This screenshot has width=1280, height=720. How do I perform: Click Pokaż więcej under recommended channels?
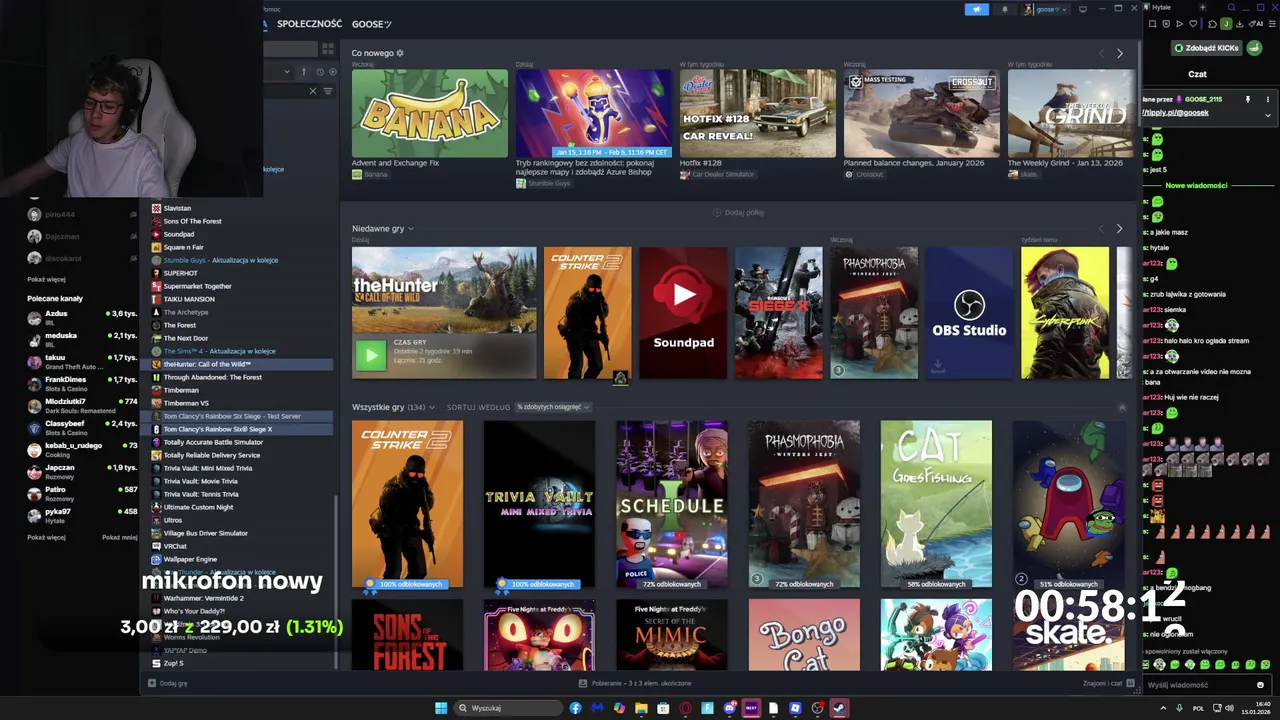[x=47, y=537]
